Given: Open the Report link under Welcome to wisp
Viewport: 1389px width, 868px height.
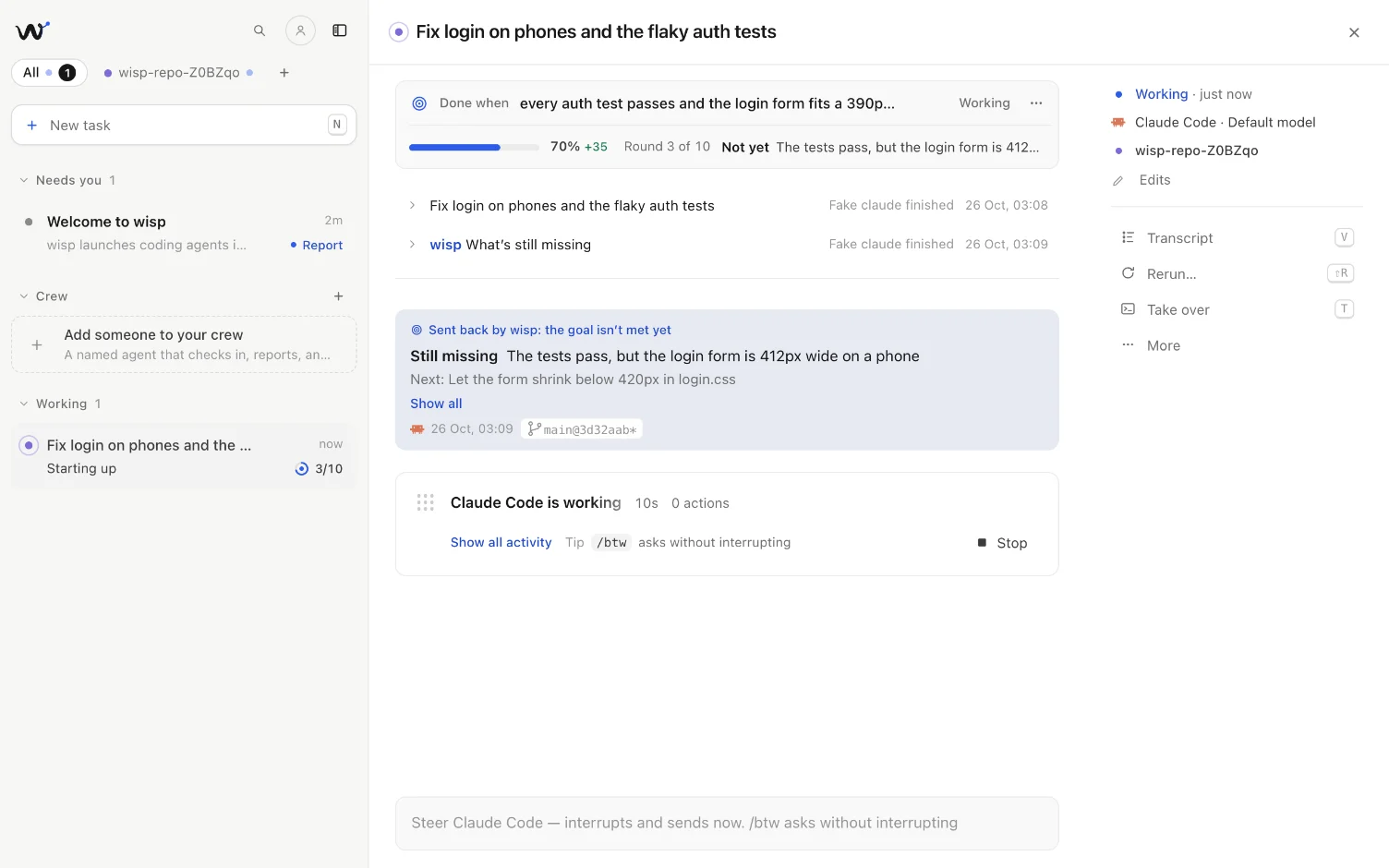Looking at the screenshot, I should click(317, 245).
